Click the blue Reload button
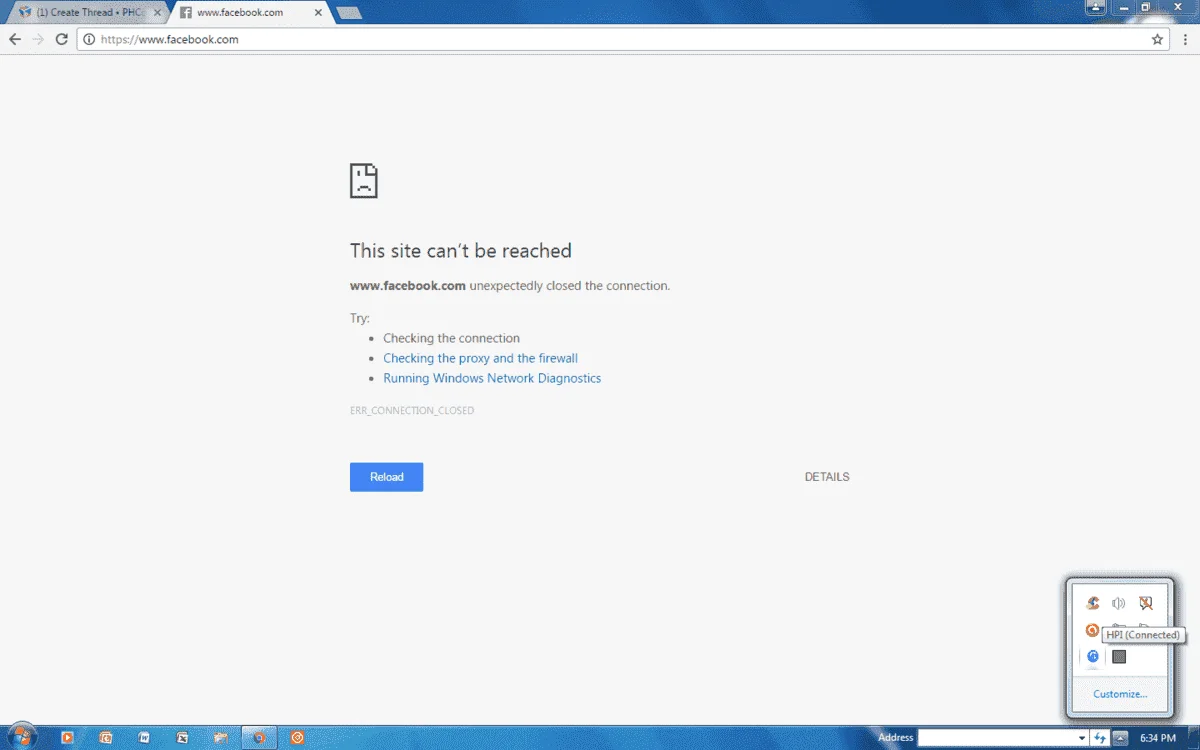1200x750 pixels. click(x=386, y=477)
